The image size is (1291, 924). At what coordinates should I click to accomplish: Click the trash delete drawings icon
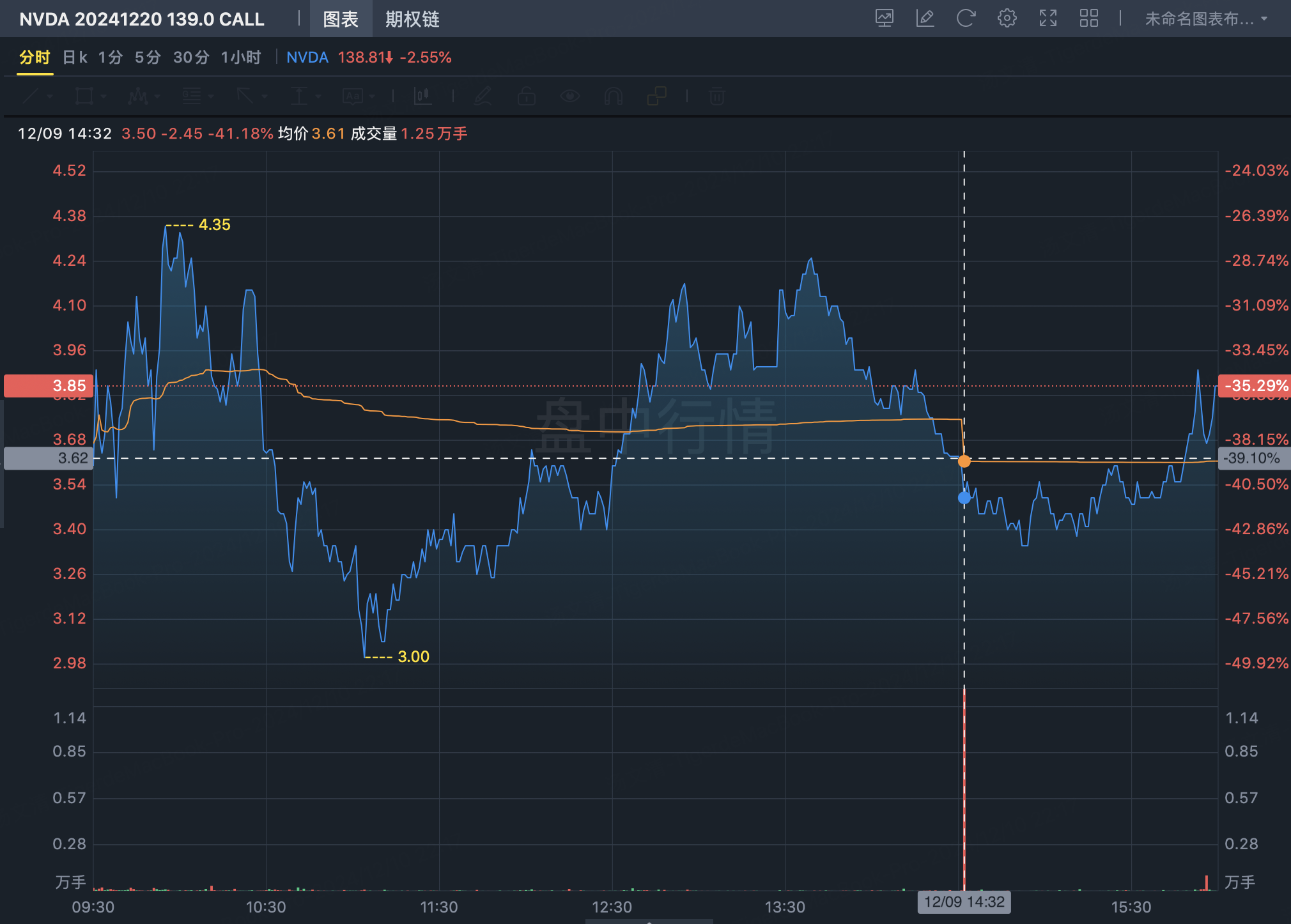tap(717, 96)
